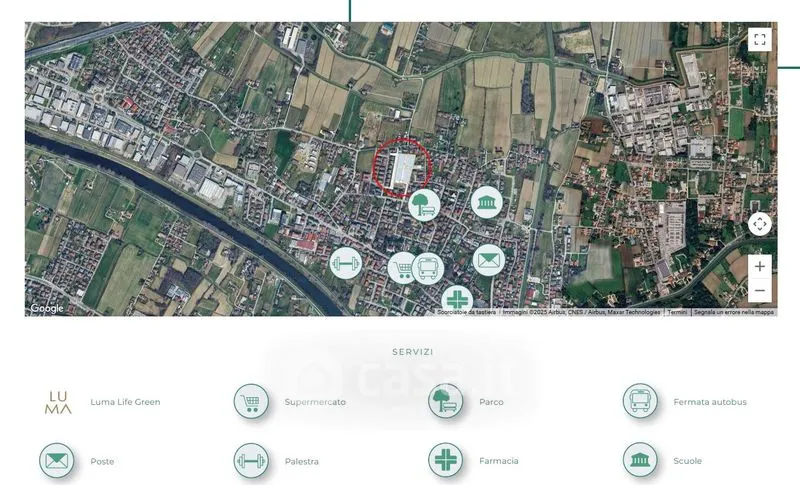Open the Google logo link on the map

pos(47,308)
